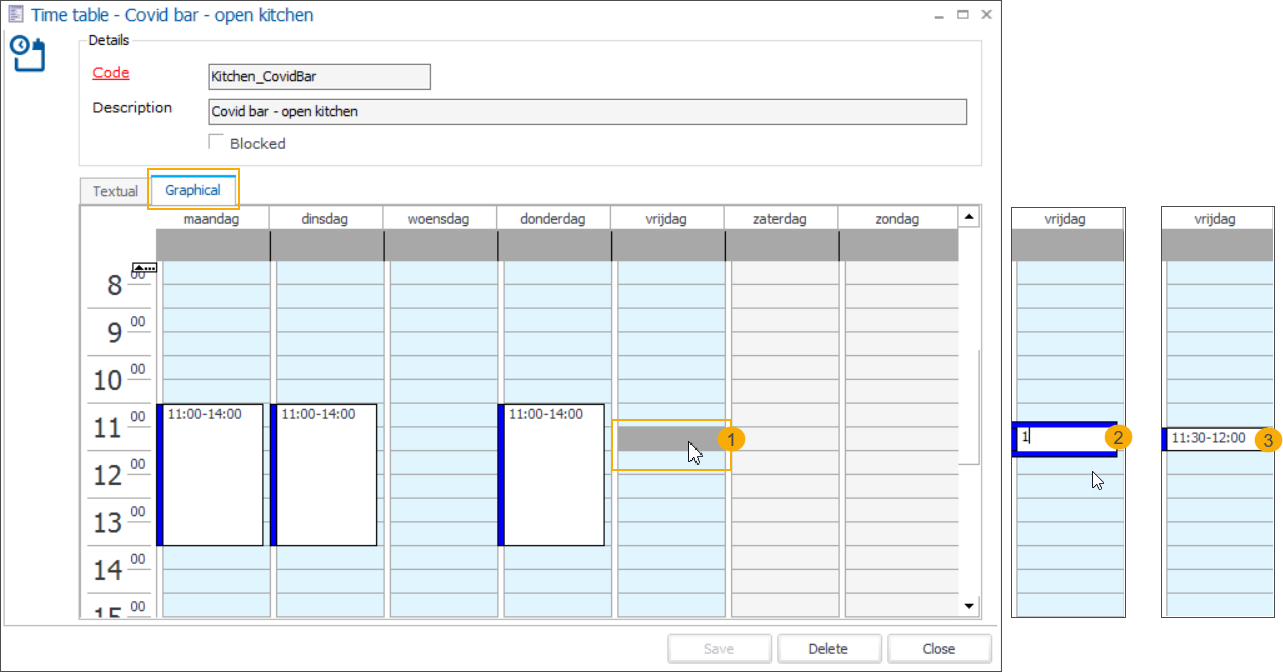Click the timetable clock icon in the left sidebar

[x=29, y=55]
